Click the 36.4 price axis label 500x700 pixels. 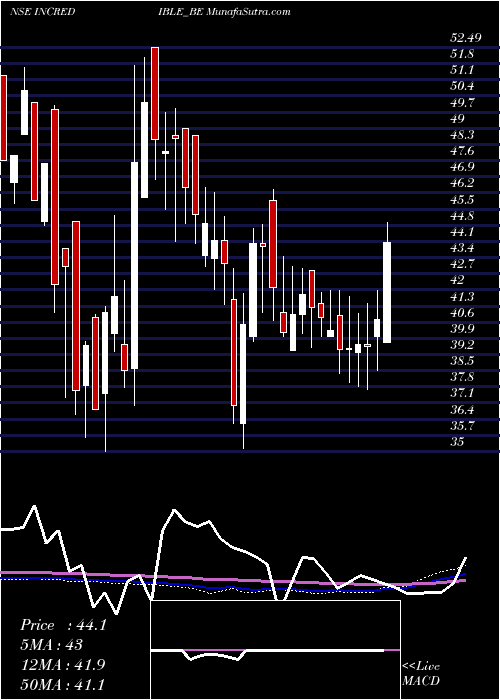tap(462, 409)
